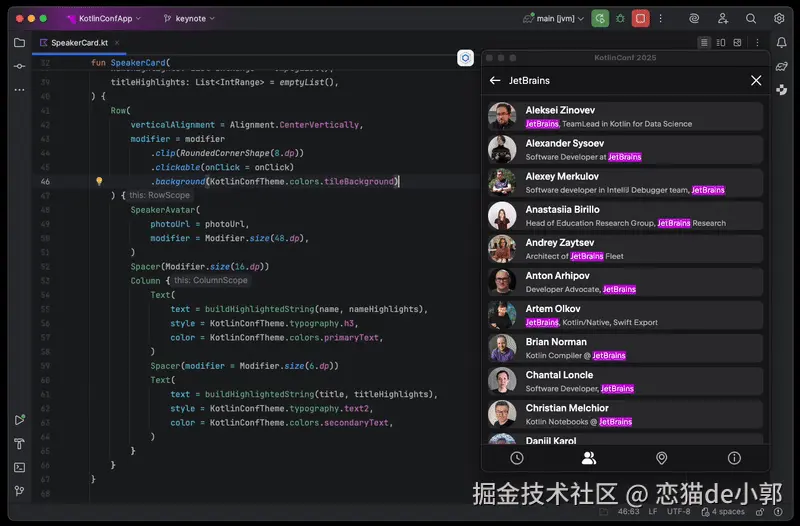Click the Compose preview floating icon
The width and height of the screenshot is (800, 526).
point(465,58)
